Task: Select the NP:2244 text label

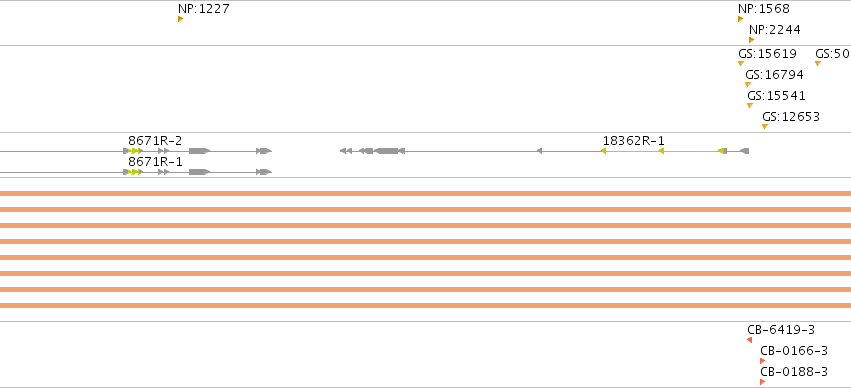Action: click(x=774, y=30)
